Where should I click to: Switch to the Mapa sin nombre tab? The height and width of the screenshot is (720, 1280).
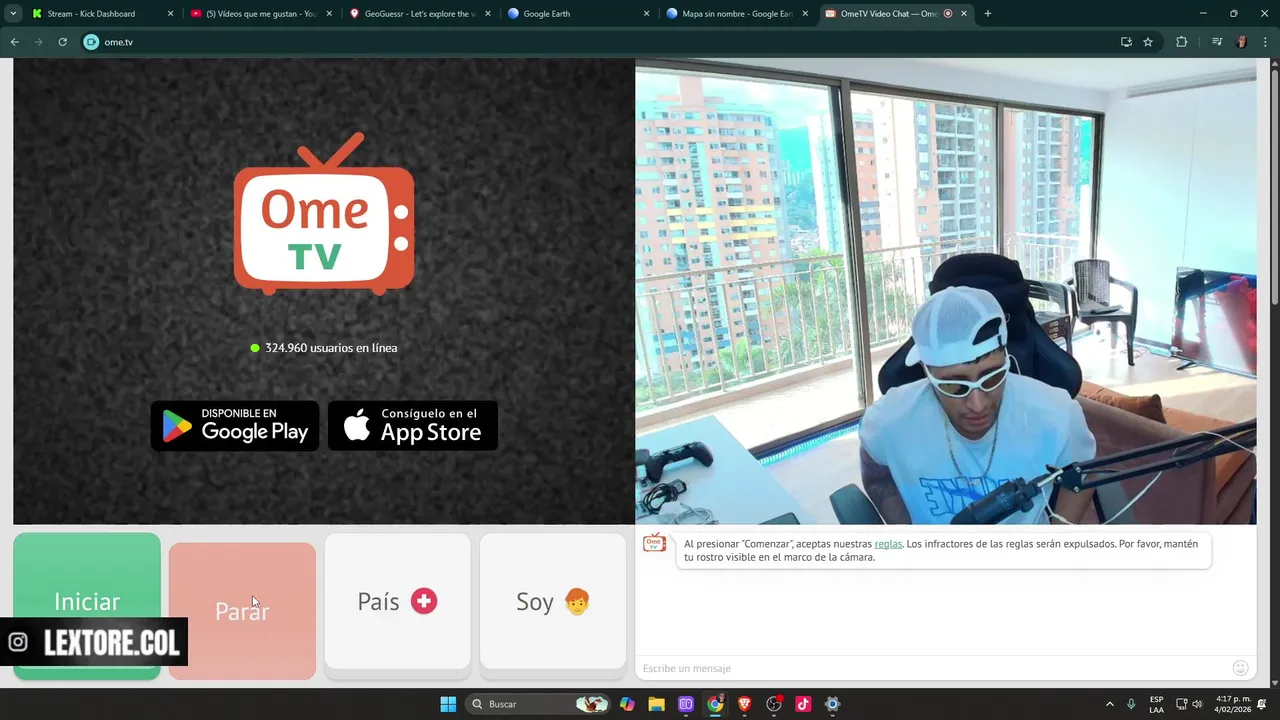point(739,14)
